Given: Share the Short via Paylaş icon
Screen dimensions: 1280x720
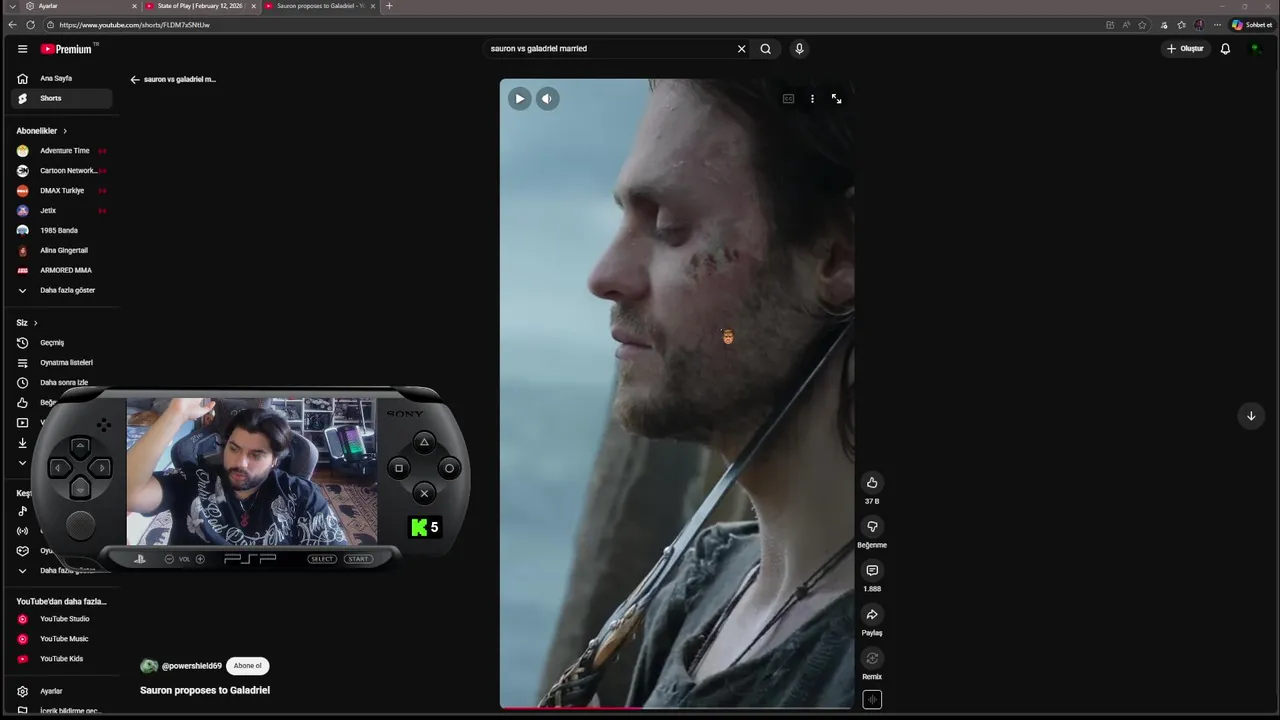Looking at the screenshot, I should (872, 615).
